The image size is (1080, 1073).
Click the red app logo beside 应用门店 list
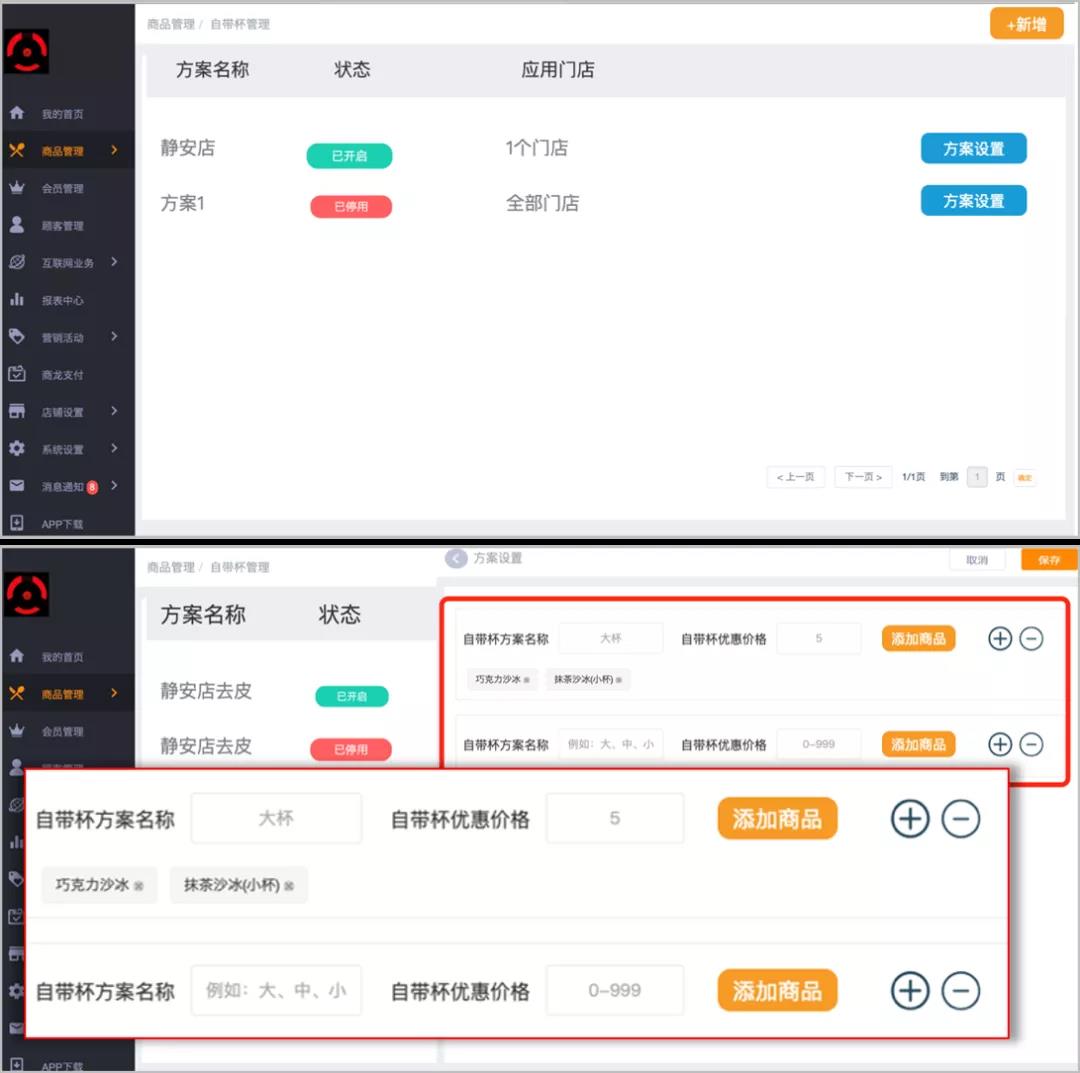click(27, 51)
